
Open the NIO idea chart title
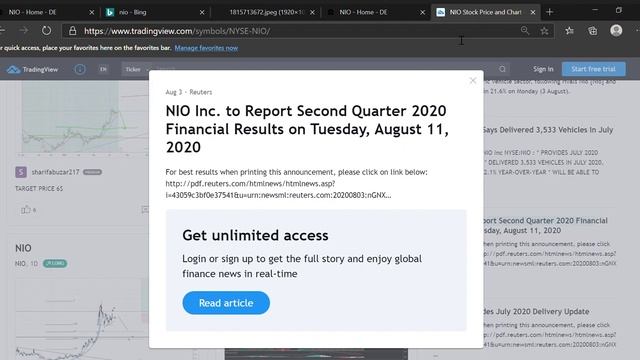click(x=23, y=248)
